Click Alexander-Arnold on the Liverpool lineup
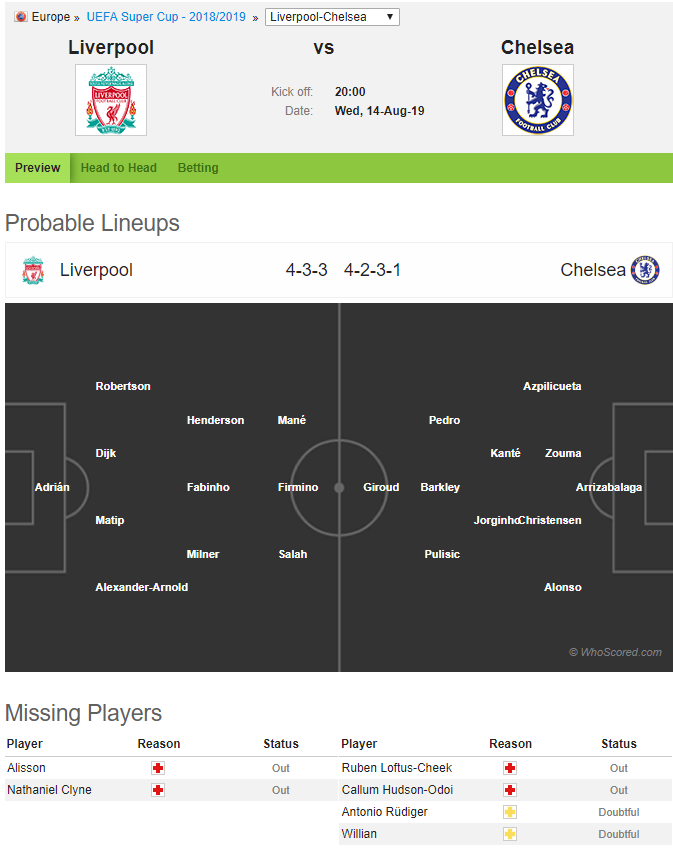The height and width of the screenshot is (850, 673). coord(142,587)
